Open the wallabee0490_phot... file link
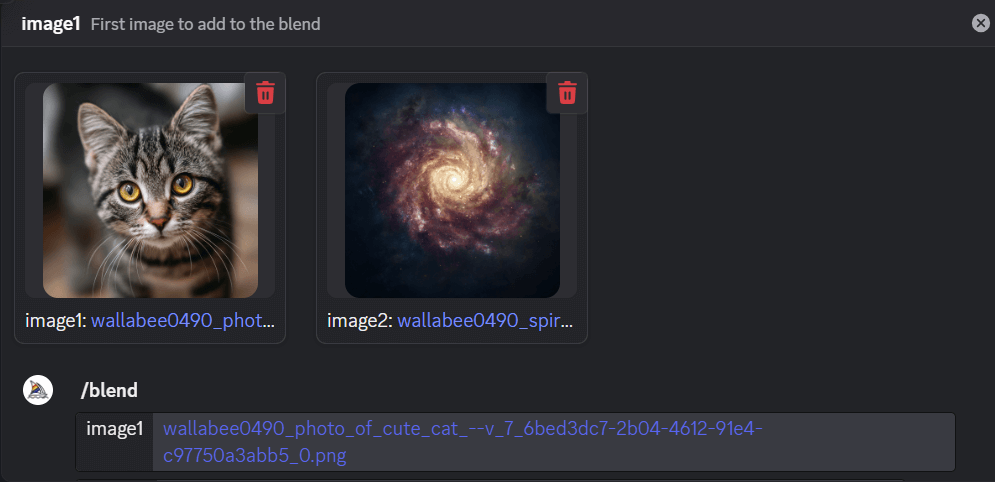Viewport: 995px width, 482px height. [183, 321]
